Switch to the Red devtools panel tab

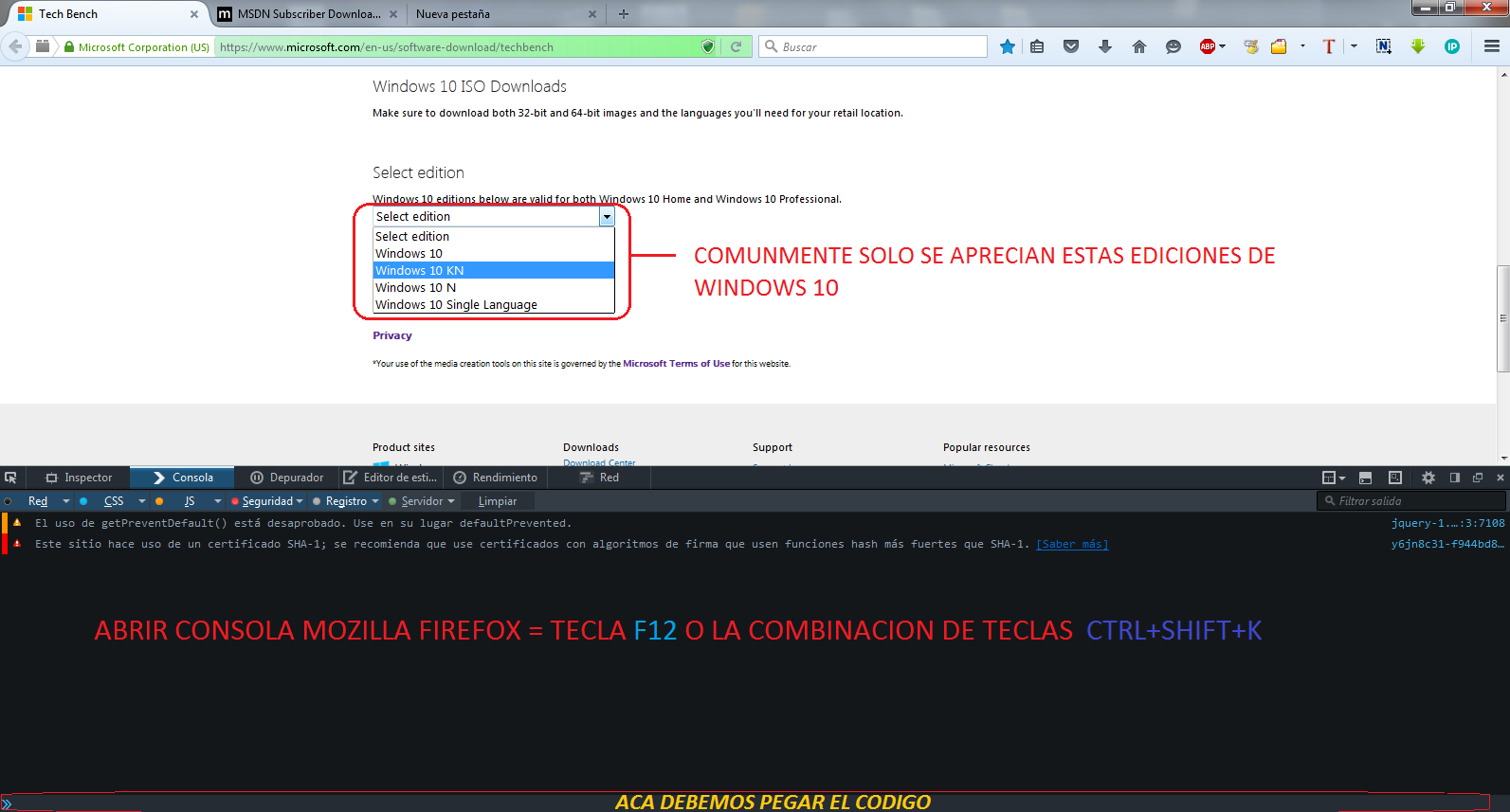pyautogui.click(x=599, y=478)
